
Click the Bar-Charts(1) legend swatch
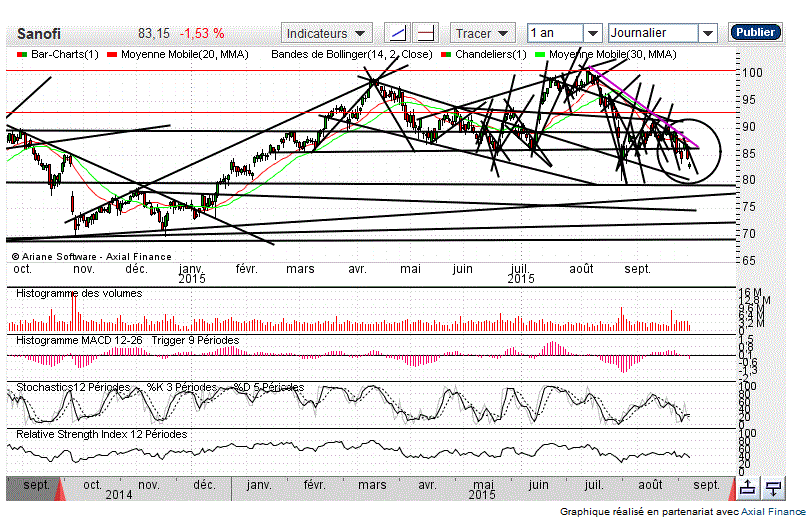tap(21, 55)
